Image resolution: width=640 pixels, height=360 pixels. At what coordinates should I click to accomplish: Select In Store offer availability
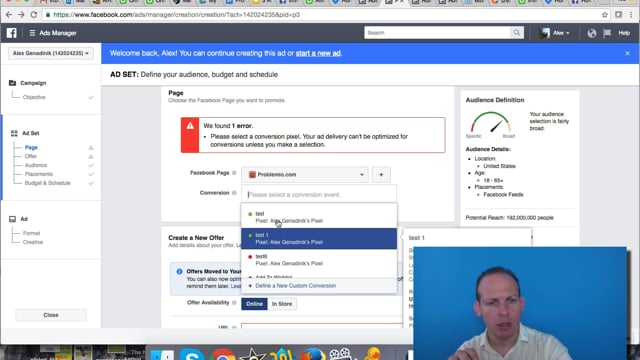[282, 304]
